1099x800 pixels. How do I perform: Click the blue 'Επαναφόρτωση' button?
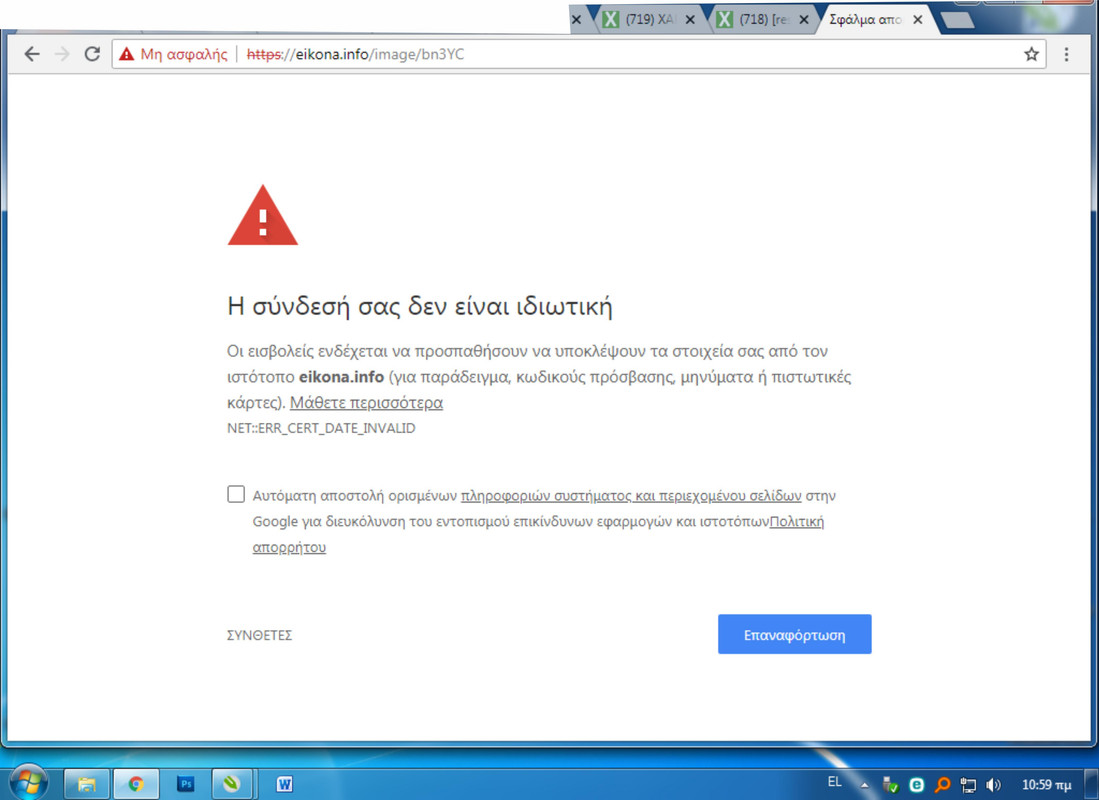click(794, 635)
